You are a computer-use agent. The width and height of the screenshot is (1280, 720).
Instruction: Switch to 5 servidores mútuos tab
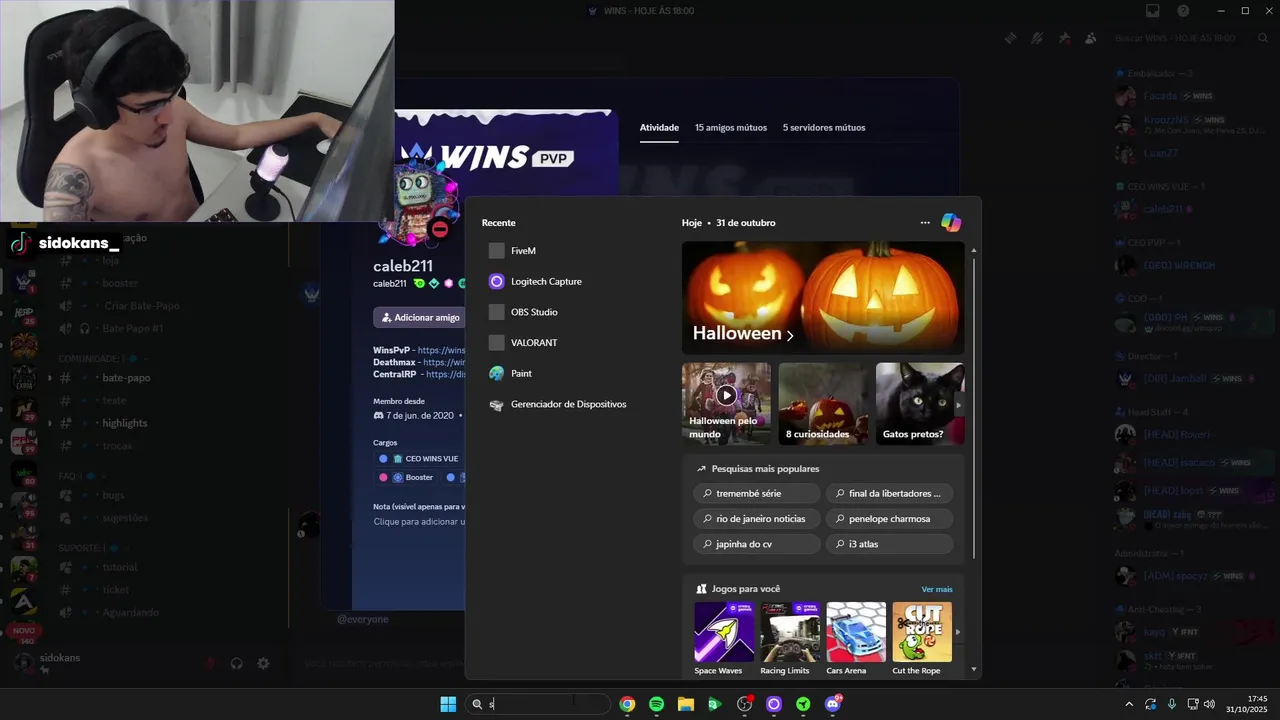(824, 128)
